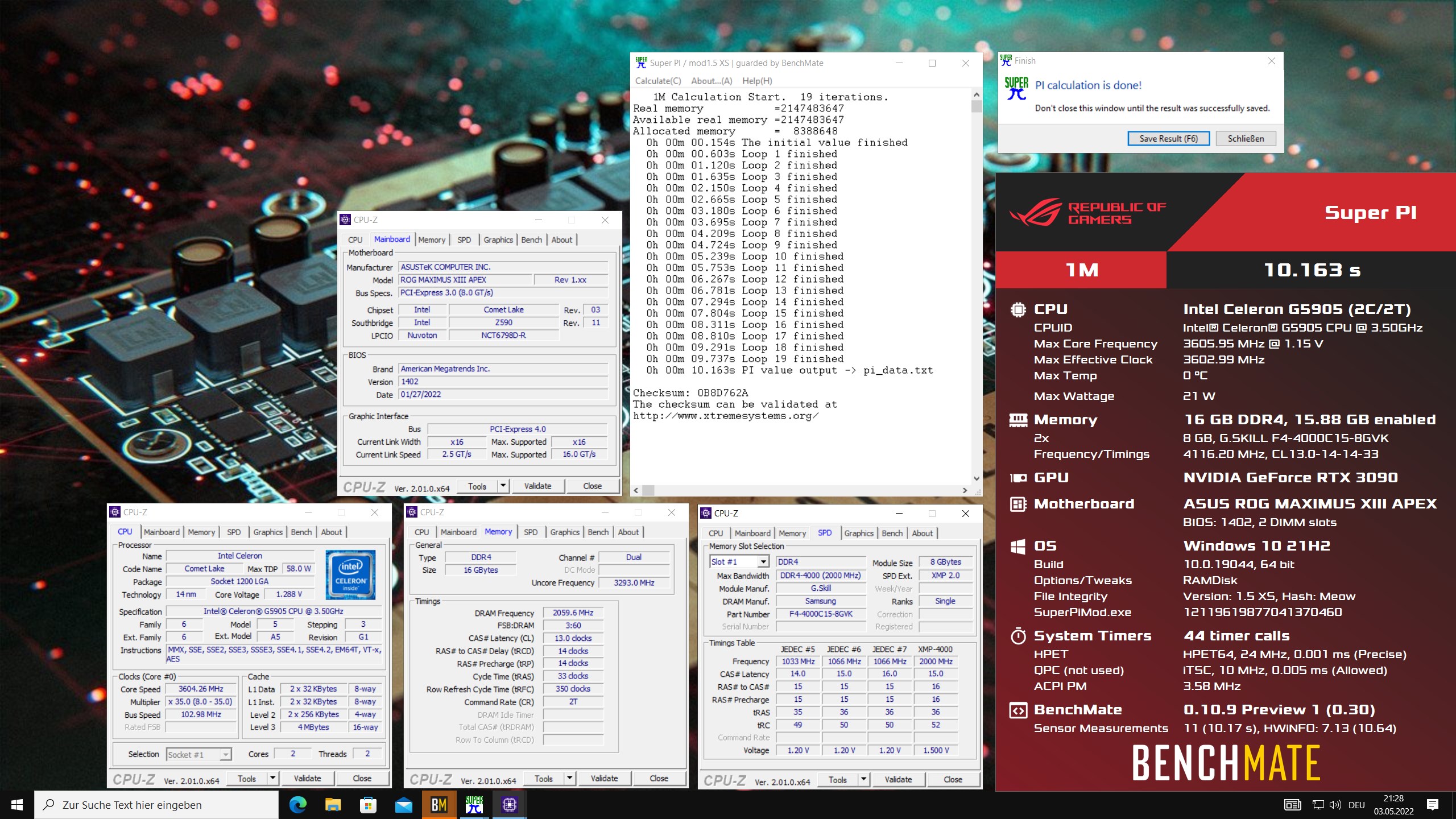Viewport: 1456px width, 819px height.
Task: Click the OS Windows icon in the BenchMate panel
Action: coord(1017,546)
